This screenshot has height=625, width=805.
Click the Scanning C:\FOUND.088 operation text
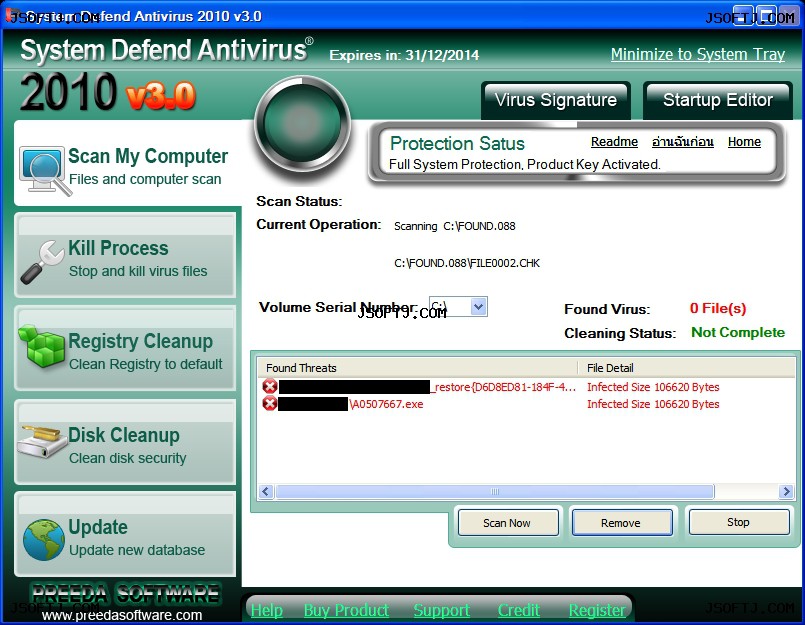454,226
